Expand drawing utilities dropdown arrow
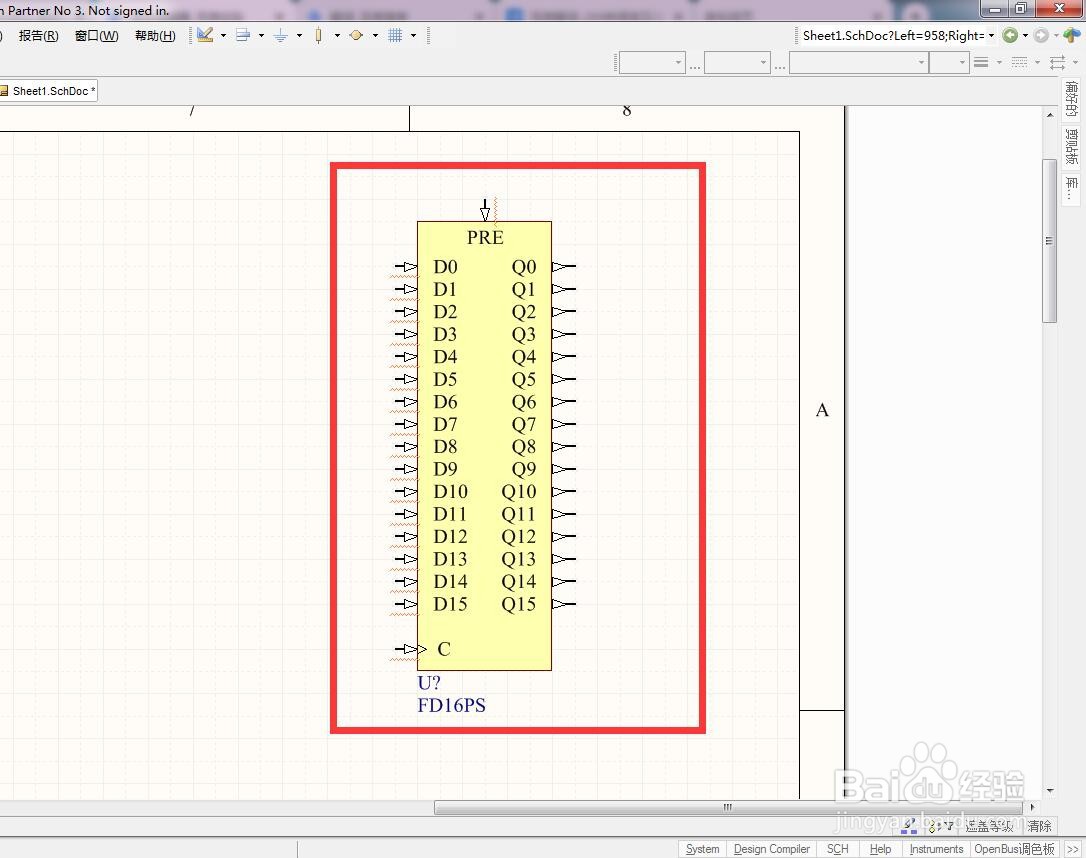Screen dimensions: 1086x858 click(x=223, y=35)
